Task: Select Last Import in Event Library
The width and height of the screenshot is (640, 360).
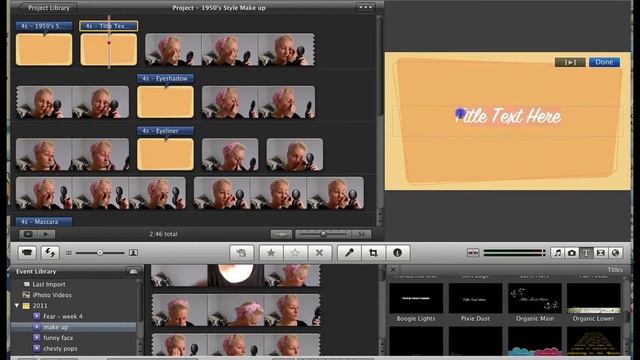Action: tap(49, 284)
